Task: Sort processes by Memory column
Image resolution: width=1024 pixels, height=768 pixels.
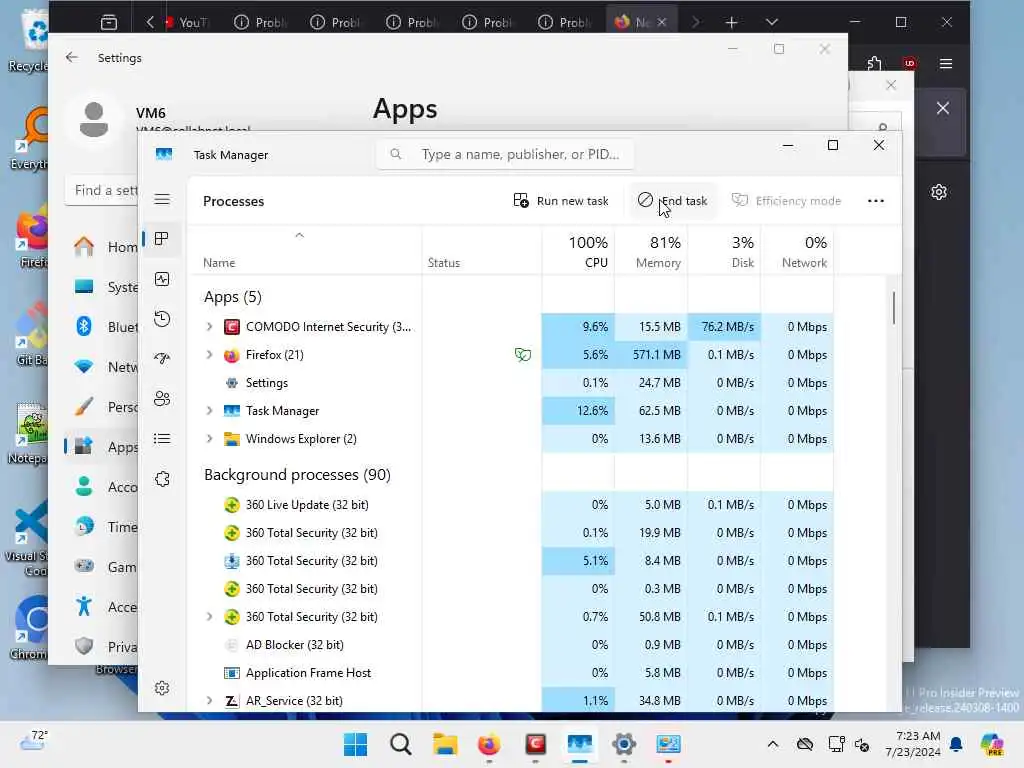Action: [651, 251]
